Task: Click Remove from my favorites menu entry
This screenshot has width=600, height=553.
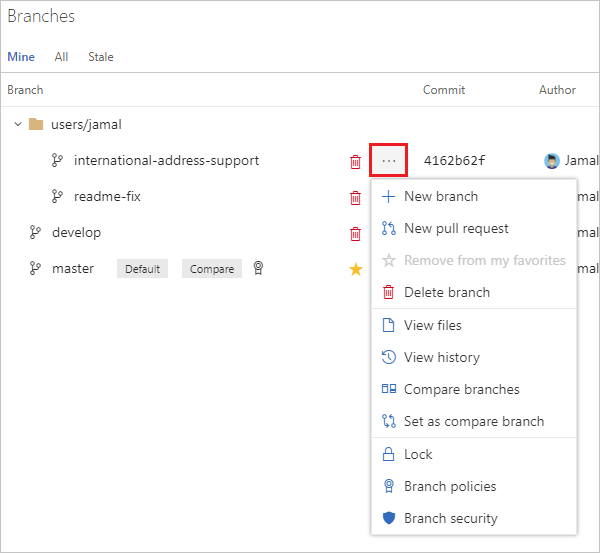Action: [474, 261]
